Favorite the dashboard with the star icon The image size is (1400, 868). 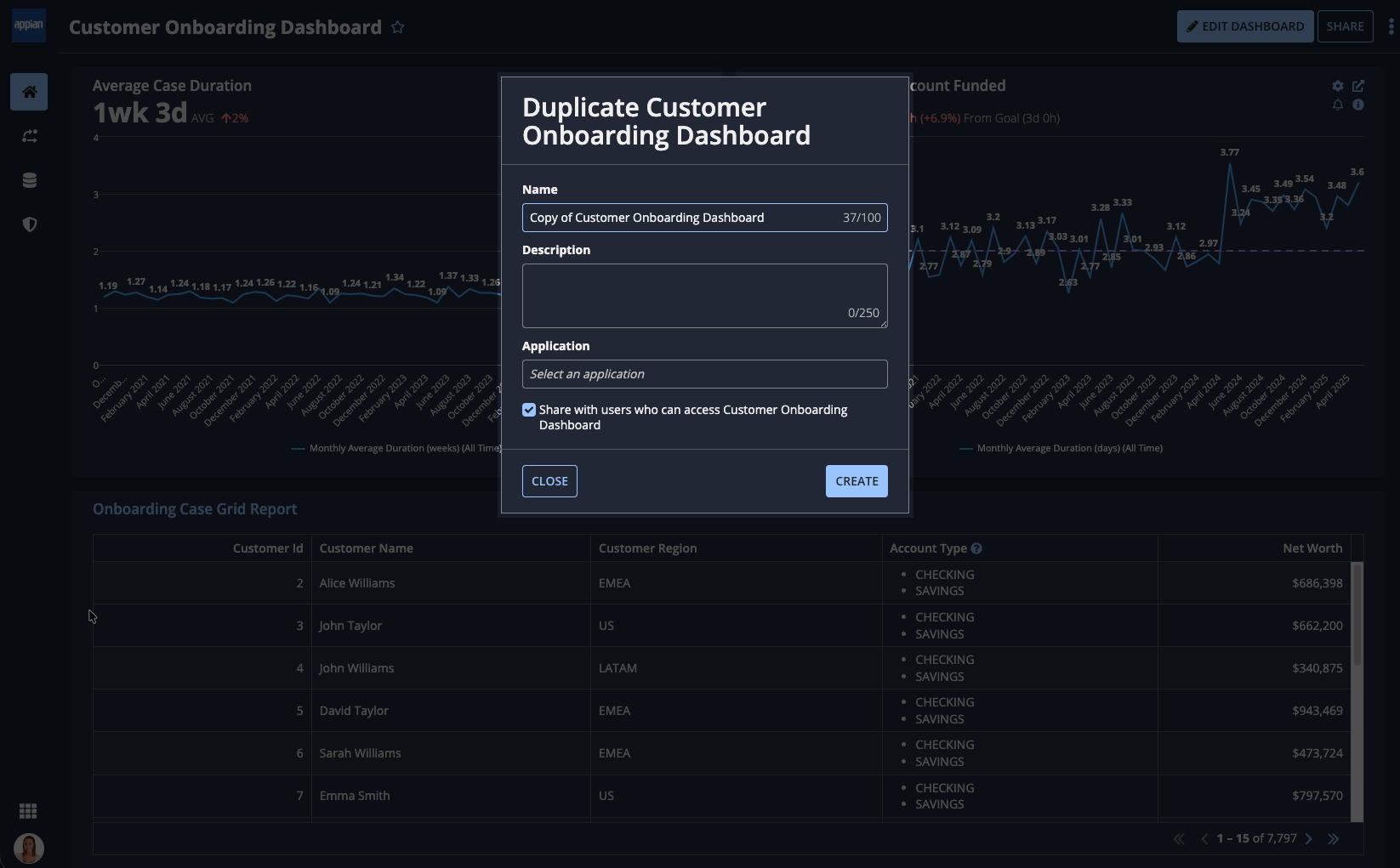pyautogui.click(x=397, y=27)
